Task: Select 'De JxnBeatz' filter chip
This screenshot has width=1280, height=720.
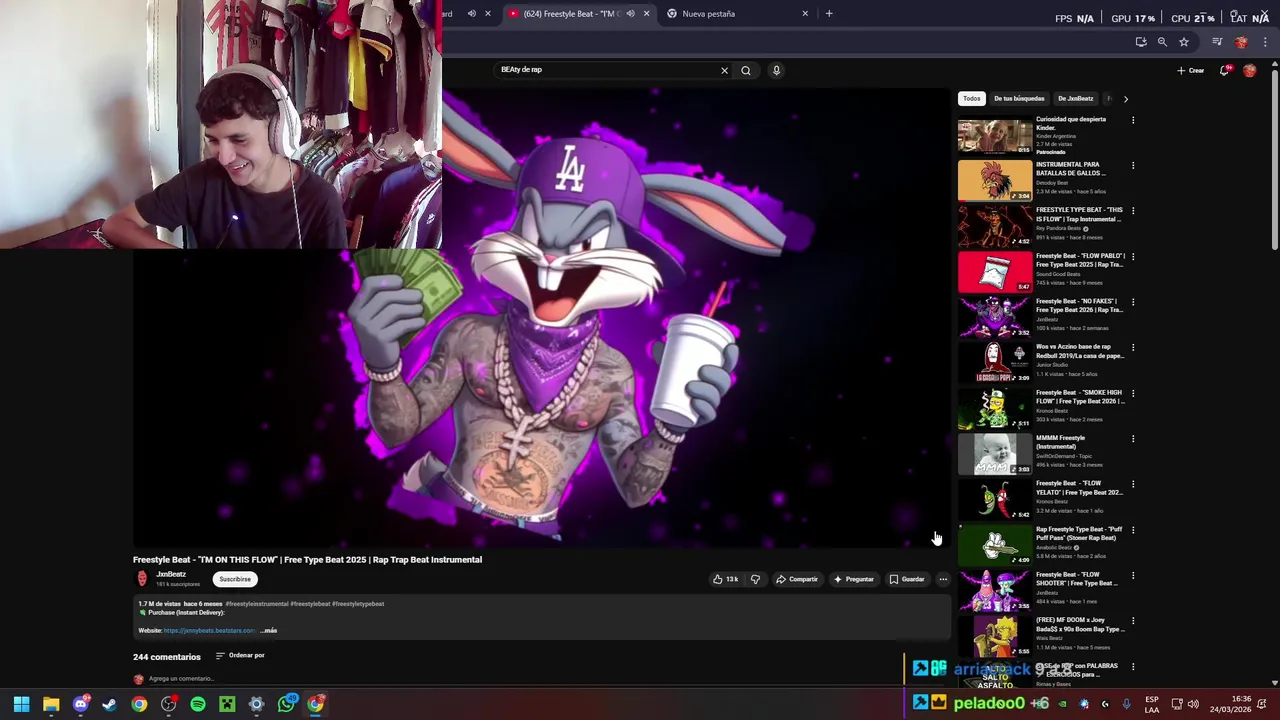Action: pyautogui.click(x=1076, y=99)
